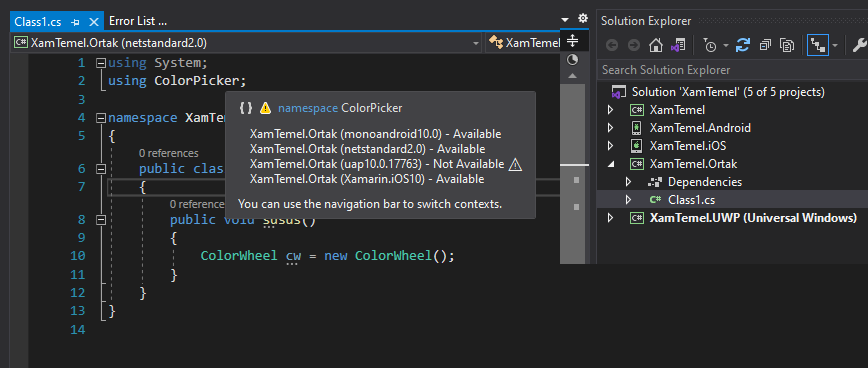The image size is (868, 368).
Task: Open the Pending Changes filter dropdown arrow
Action: pyautogui.click(x=726, y=46)
